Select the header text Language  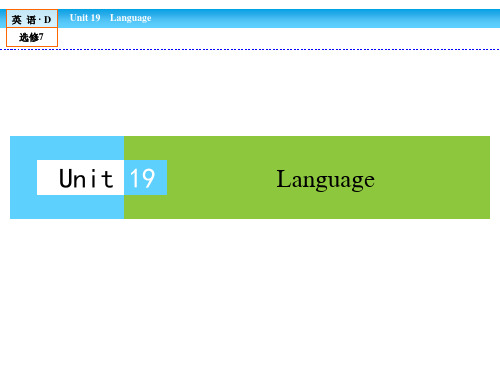coord(131,18)
